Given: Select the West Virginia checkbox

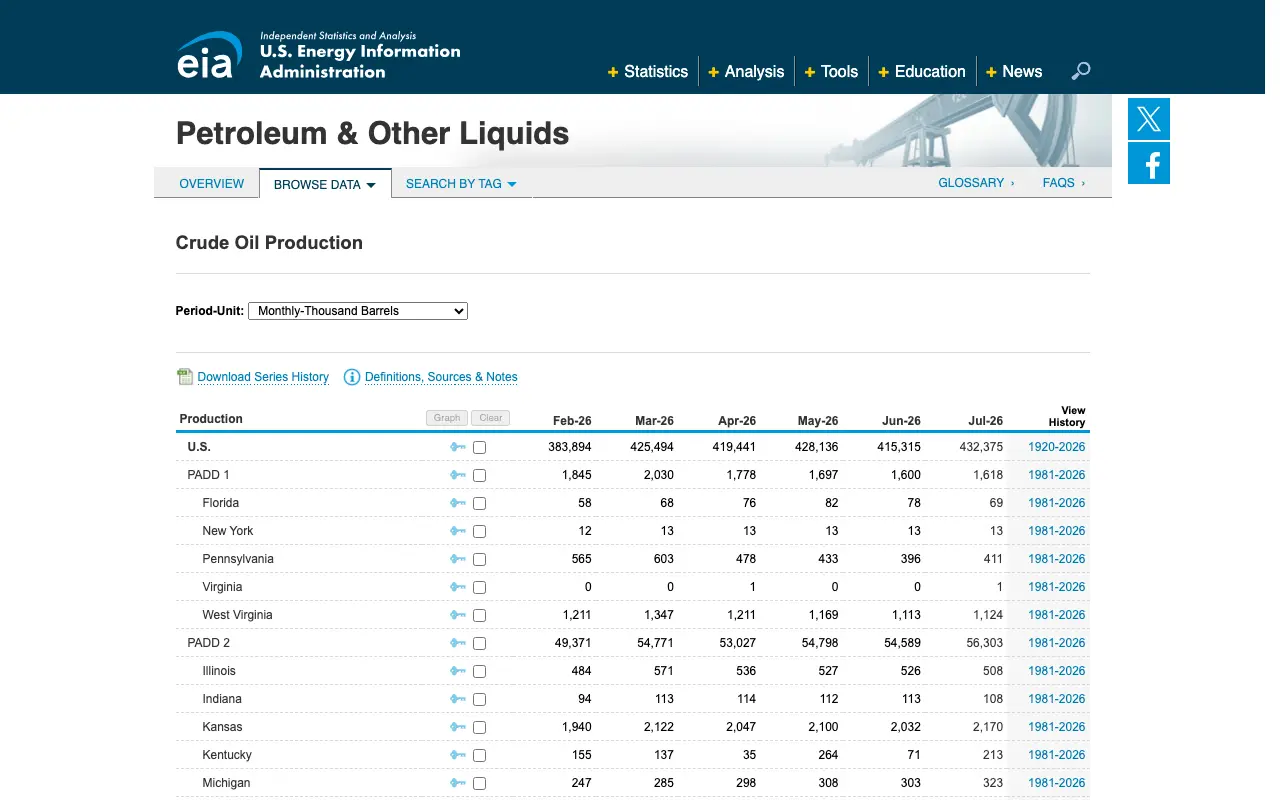Looking at the screenshot, I should pyautogui.click(x=479, y=615).
